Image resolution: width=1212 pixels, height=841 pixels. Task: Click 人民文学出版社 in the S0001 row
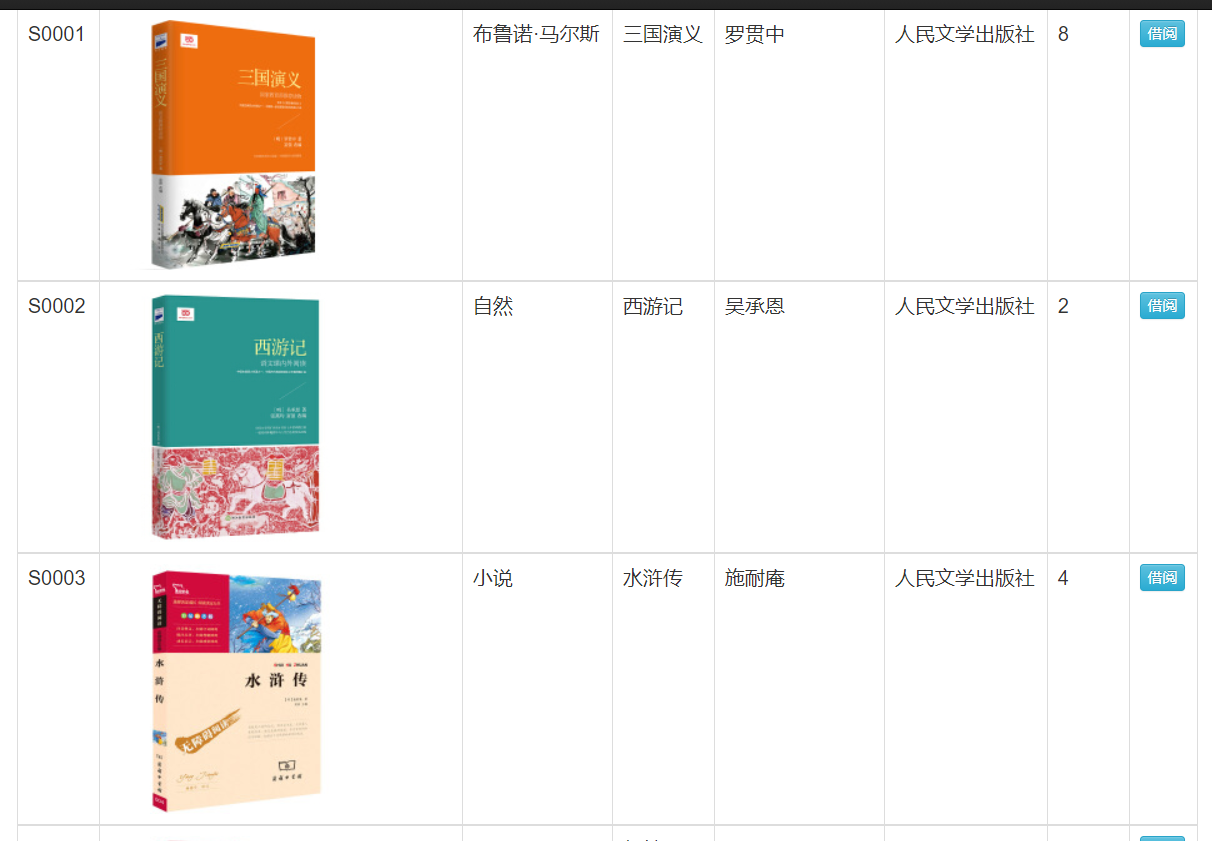click(x=965, y=35)
